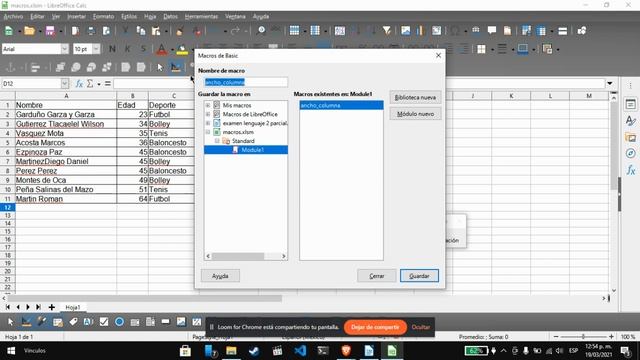This screenshot has width=640, height=360.
Task: Click the Ocultar link in Loom bar
Action: coord(420,327)
